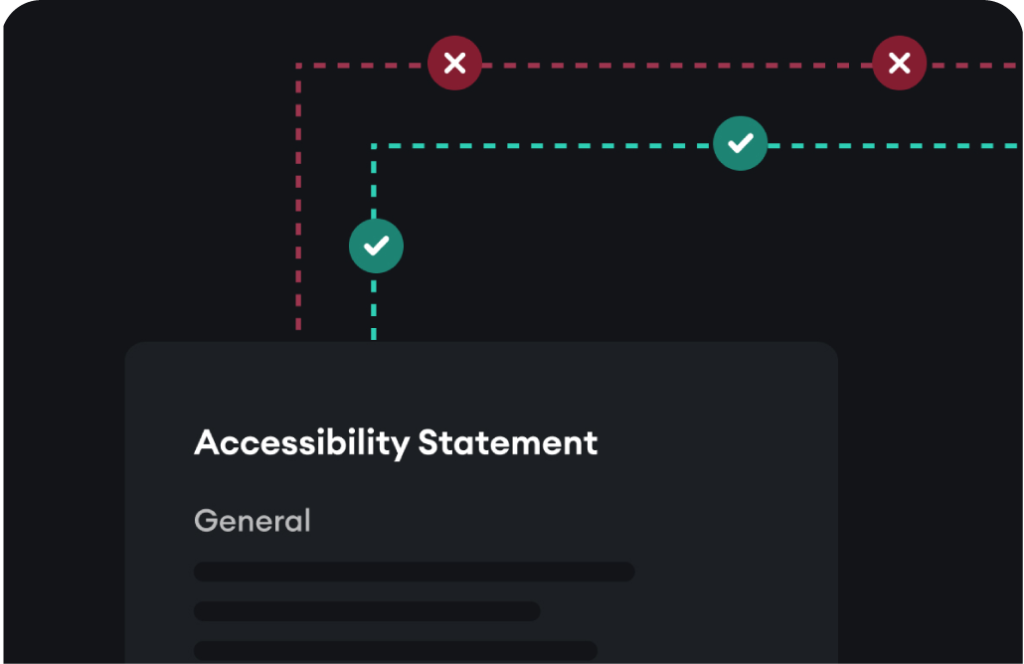The image size is (1024, 664).
Task: Click the red dashed line between the X icons
Action: point(677,65)
